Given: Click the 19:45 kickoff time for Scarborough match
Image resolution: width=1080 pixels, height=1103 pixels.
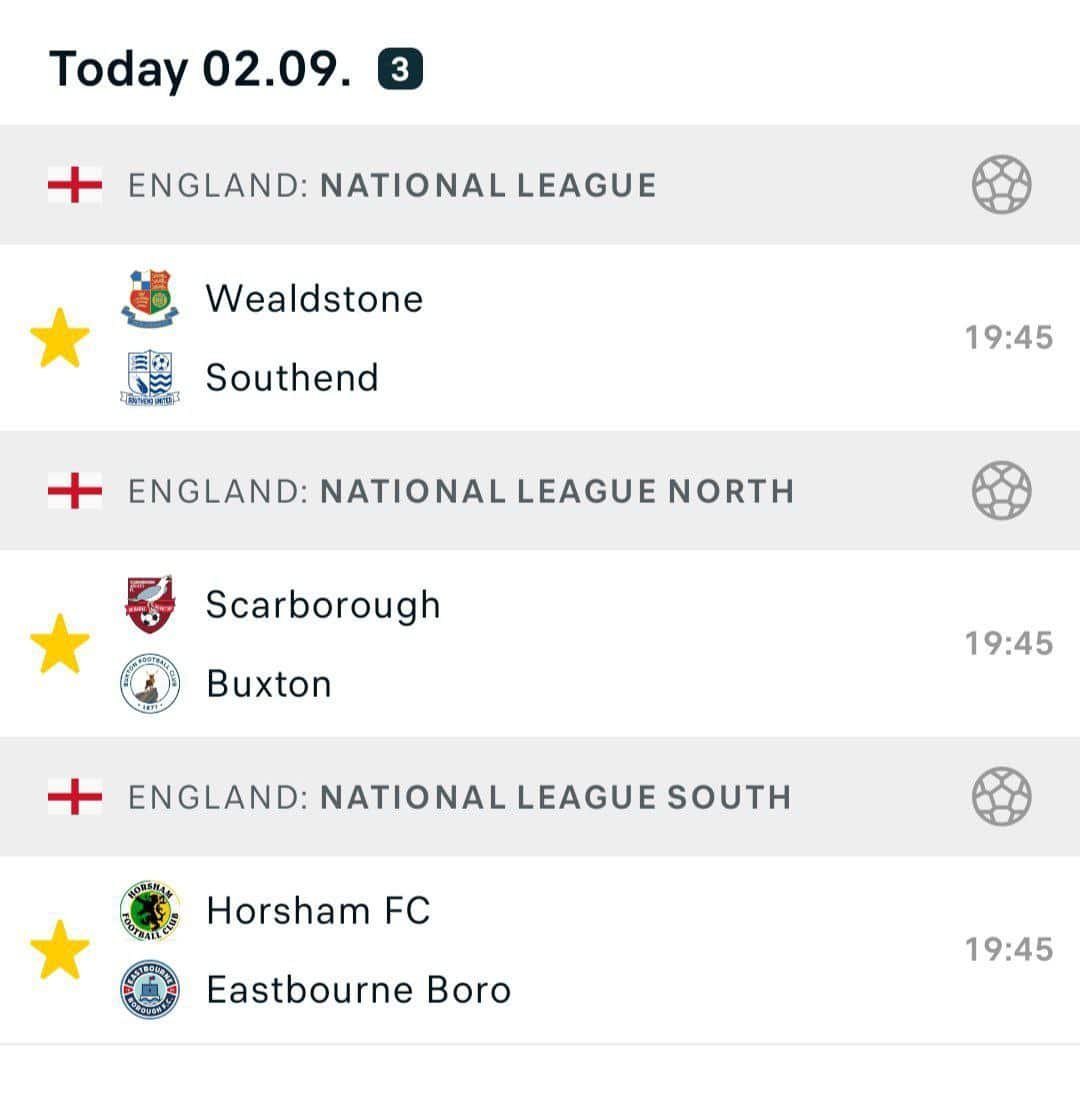Looking at the screenshot, I should point(1009,644).
